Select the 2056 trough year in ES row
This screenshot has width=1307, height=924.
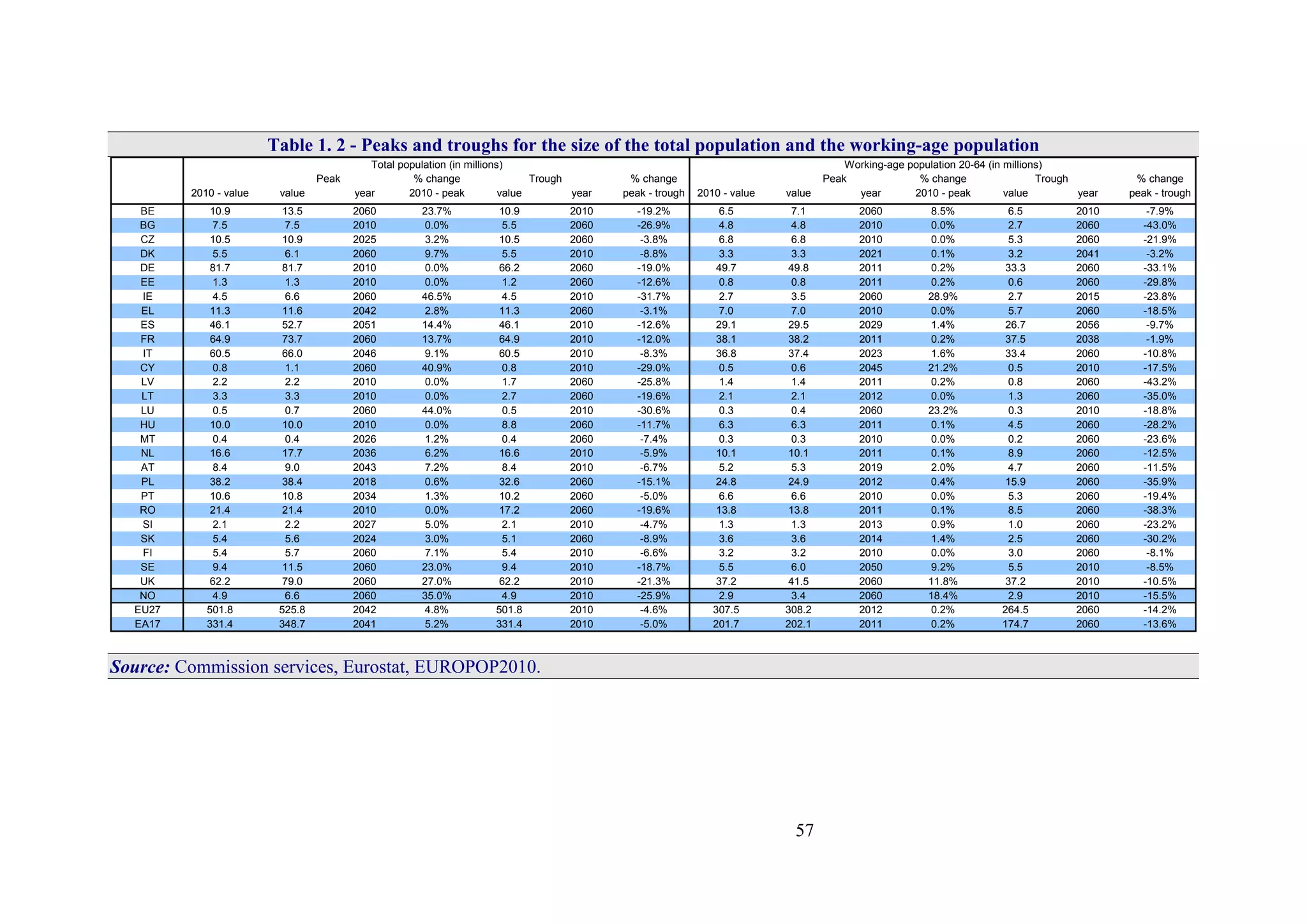point(1087,325)
